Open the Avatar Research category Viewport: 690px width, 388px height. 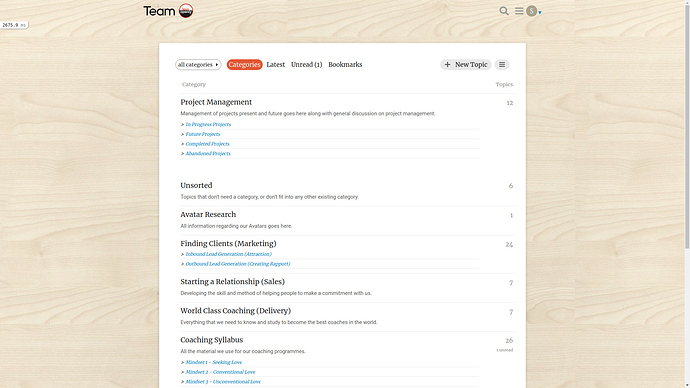[208, 215]
